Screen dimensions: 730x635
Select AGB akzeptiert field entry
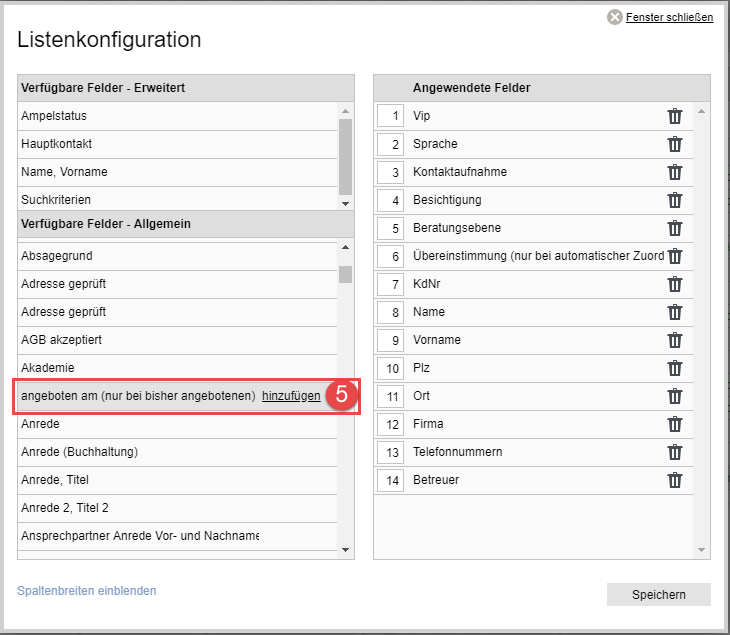pyautogui.click(x=62, y=340)
